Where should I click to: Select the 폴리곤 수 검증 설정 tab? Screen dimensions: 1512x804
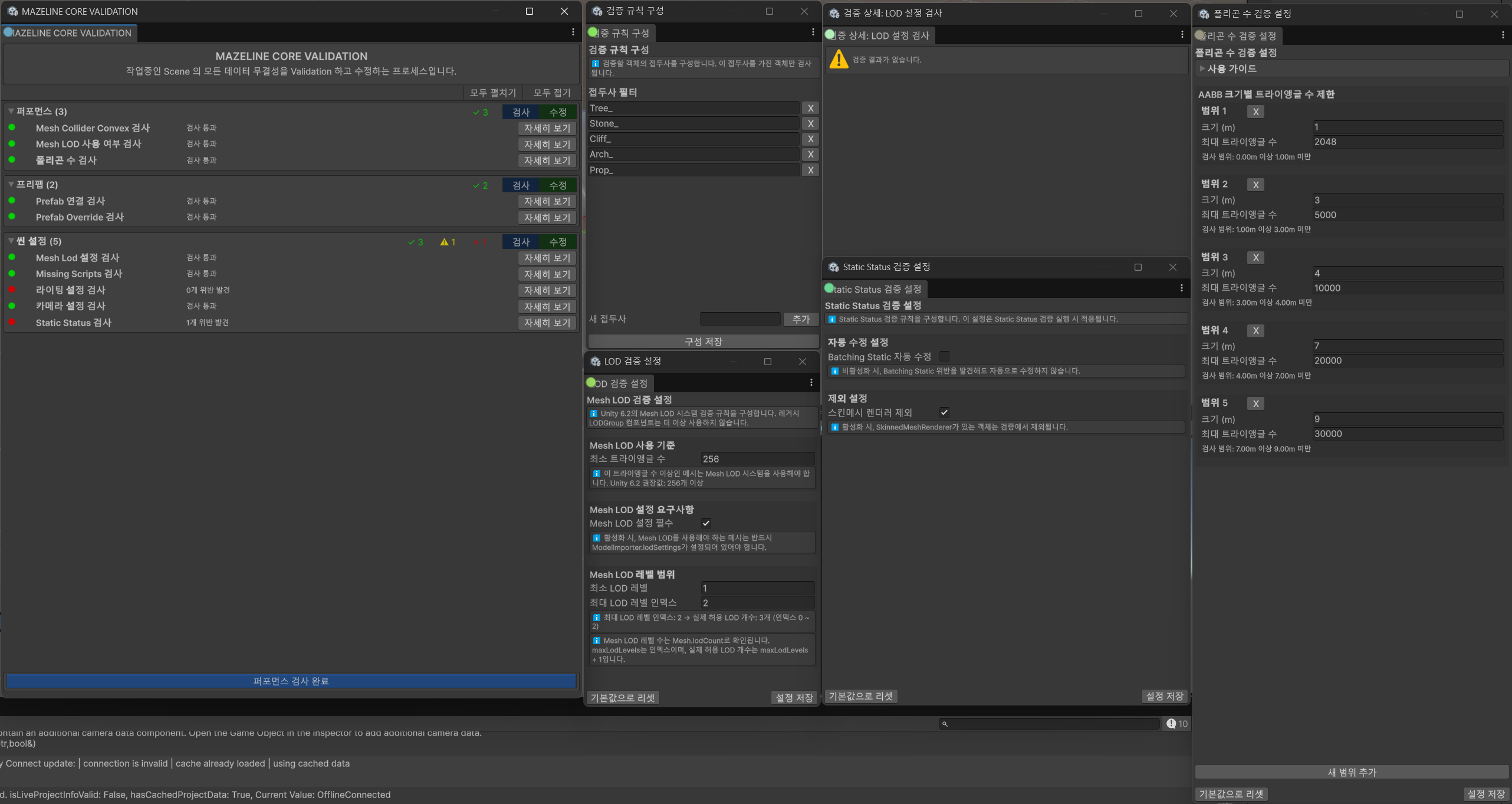click(x=1238, y=36)
